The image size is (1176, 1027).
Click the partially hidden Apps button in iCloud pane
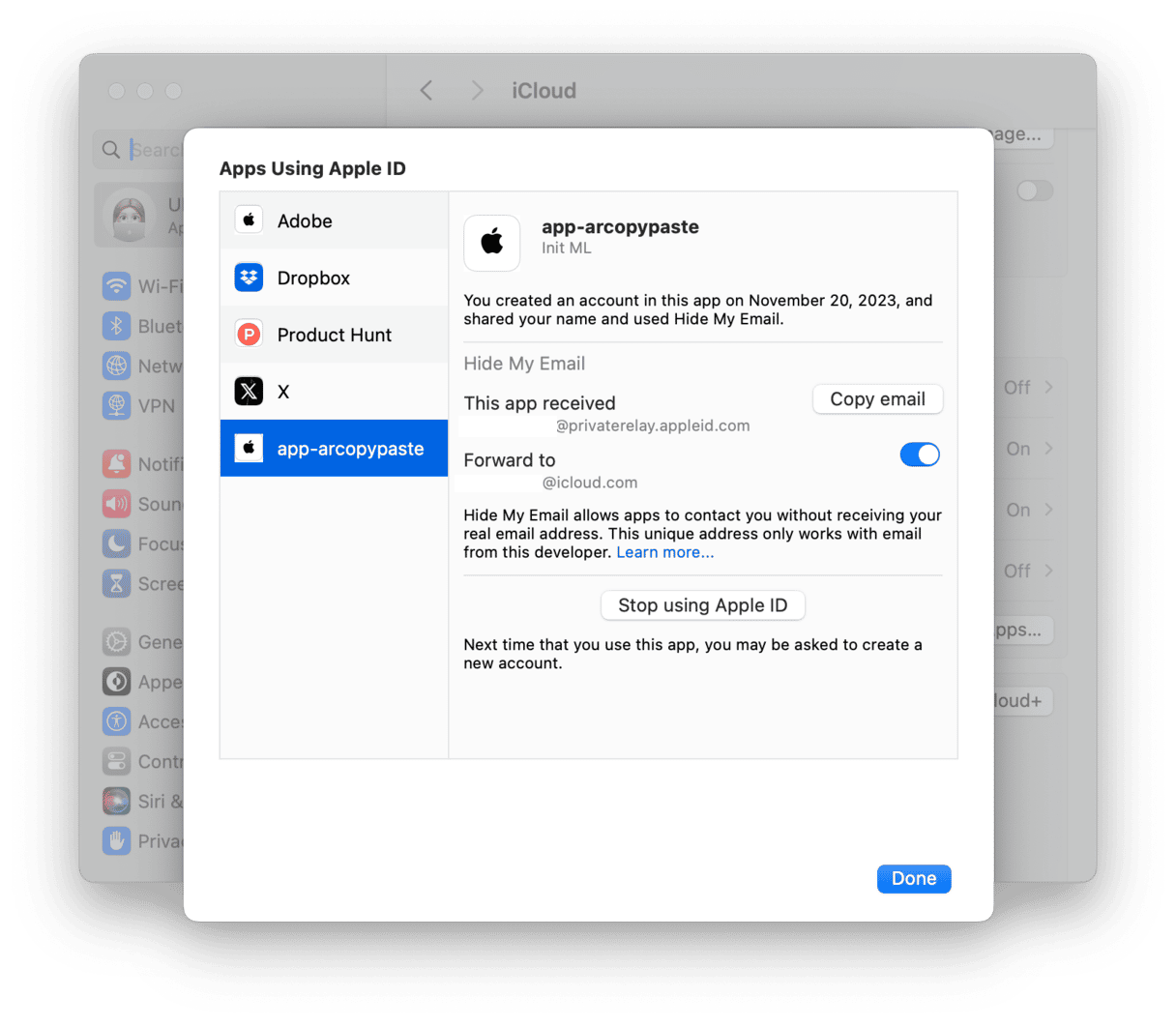1023,630
